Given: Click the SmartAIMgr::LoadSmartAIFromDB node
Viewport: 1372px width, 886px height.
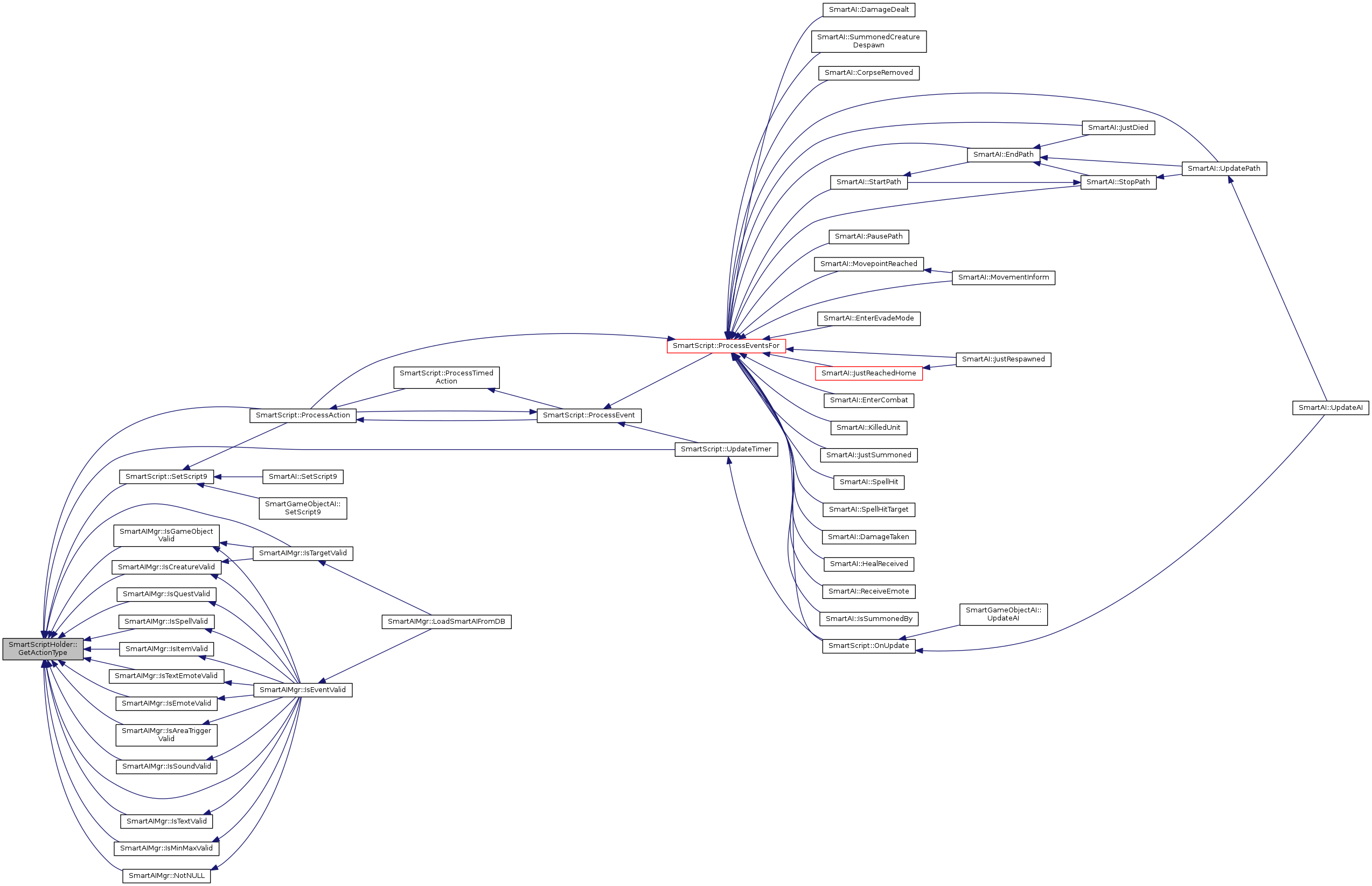Looking at the screenshot, I should (446, 622).
